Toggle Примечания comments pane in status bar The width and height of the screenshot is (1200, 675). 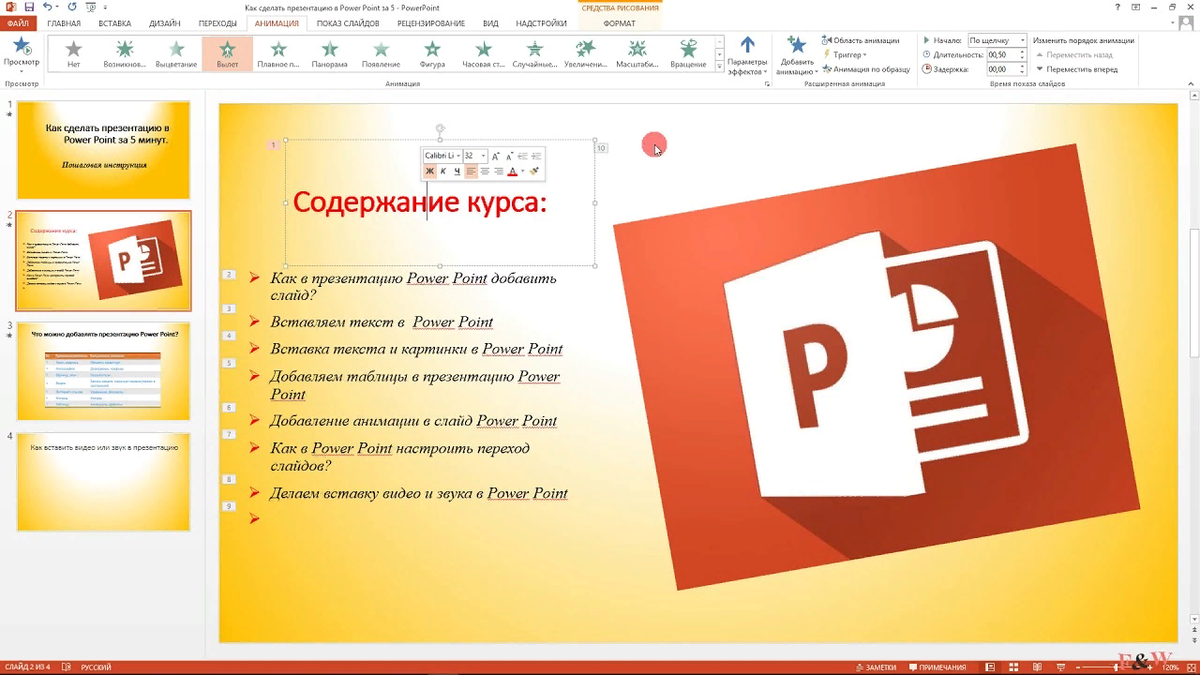[x=936, y=667]
